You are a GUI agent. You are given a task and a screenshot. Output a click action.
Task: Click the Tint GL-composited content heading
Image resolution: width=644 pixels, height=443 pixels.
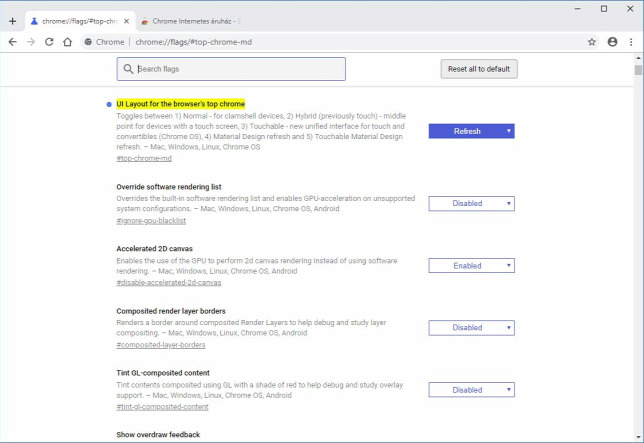pos(163,373)
